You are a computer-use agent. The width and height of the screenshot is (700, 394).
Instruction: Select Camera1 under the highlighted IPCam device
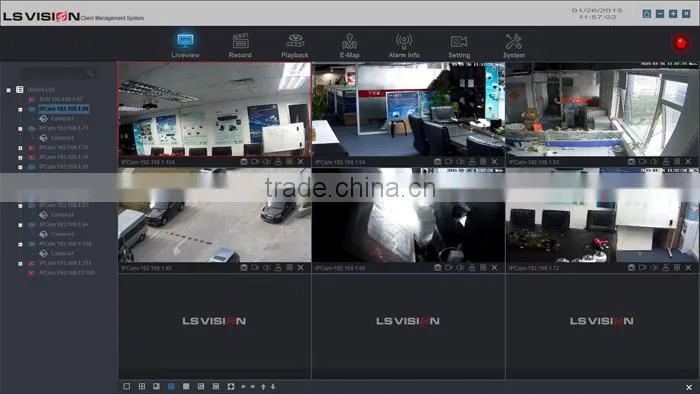point(62,119)
